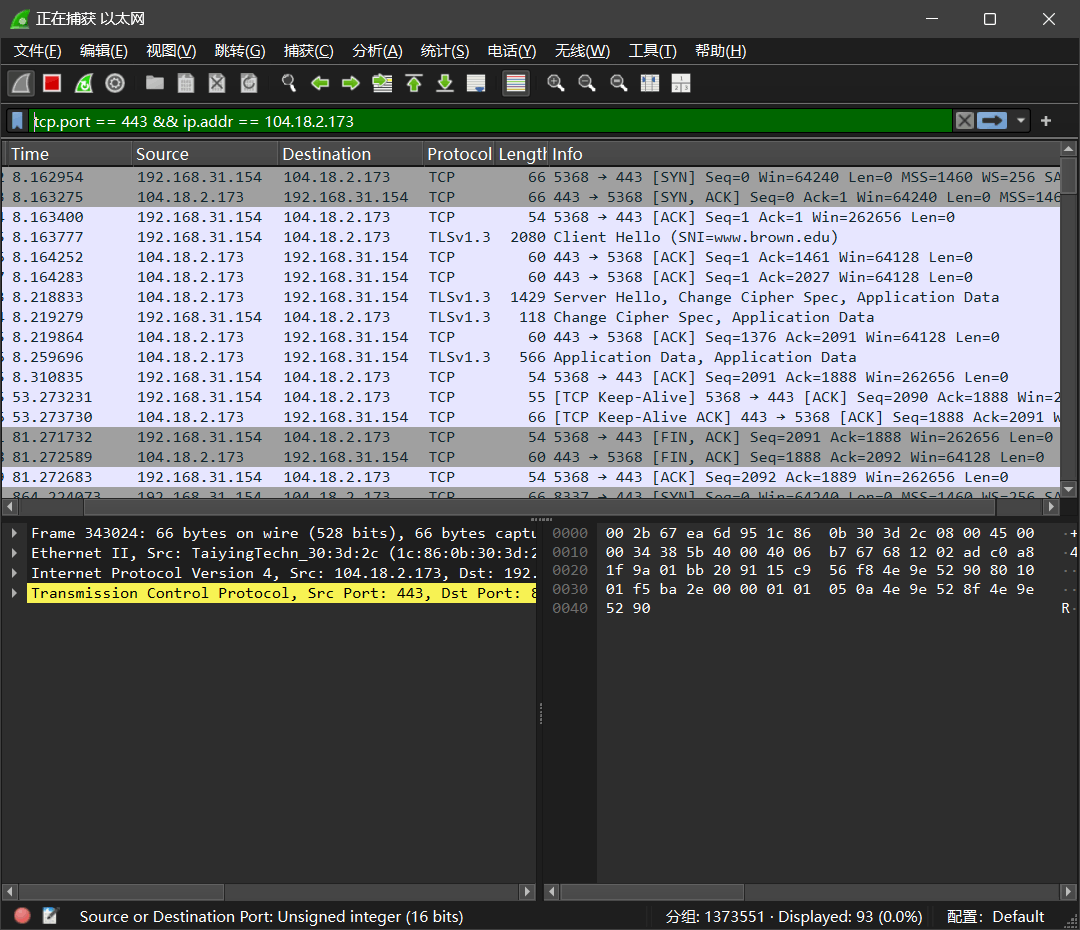Select packet at time 81.271732
Image resolution: width=1080 pixels, height=930 pixels.
(x=531, y=437)
